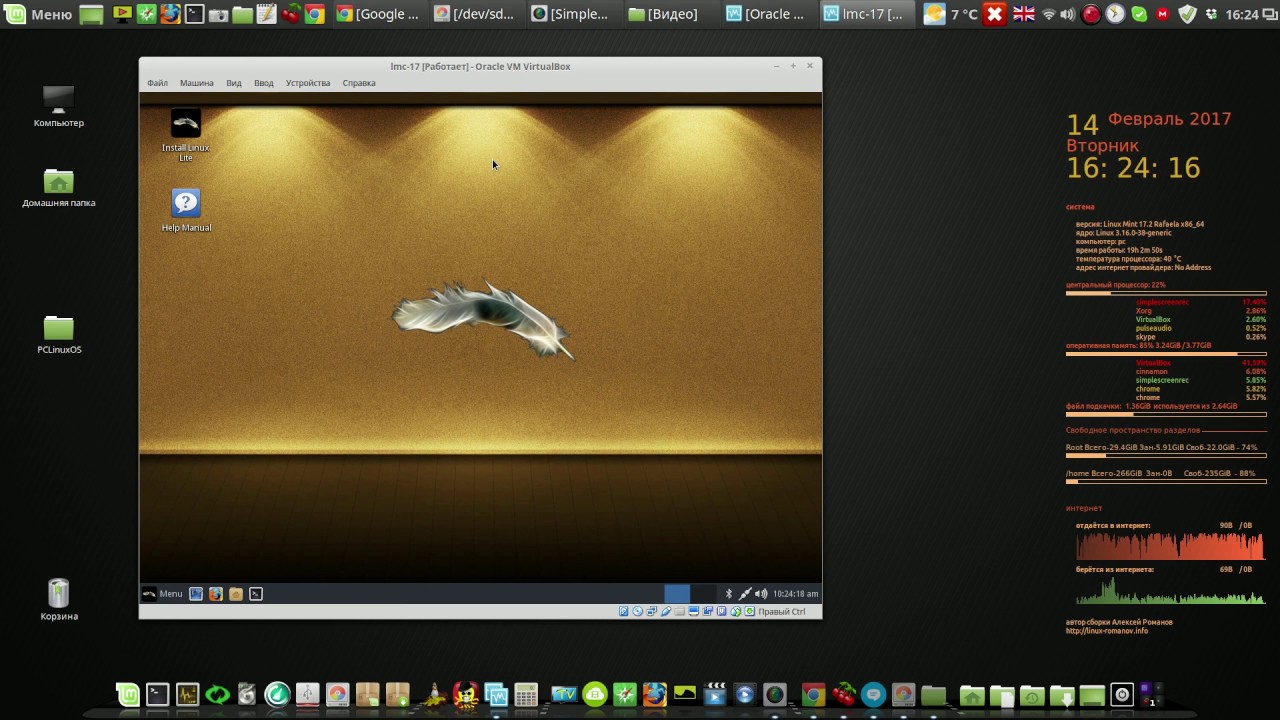Launch Firefox from the Linux Lite panel
The image size is (1280, 720).
coord(216,594)
